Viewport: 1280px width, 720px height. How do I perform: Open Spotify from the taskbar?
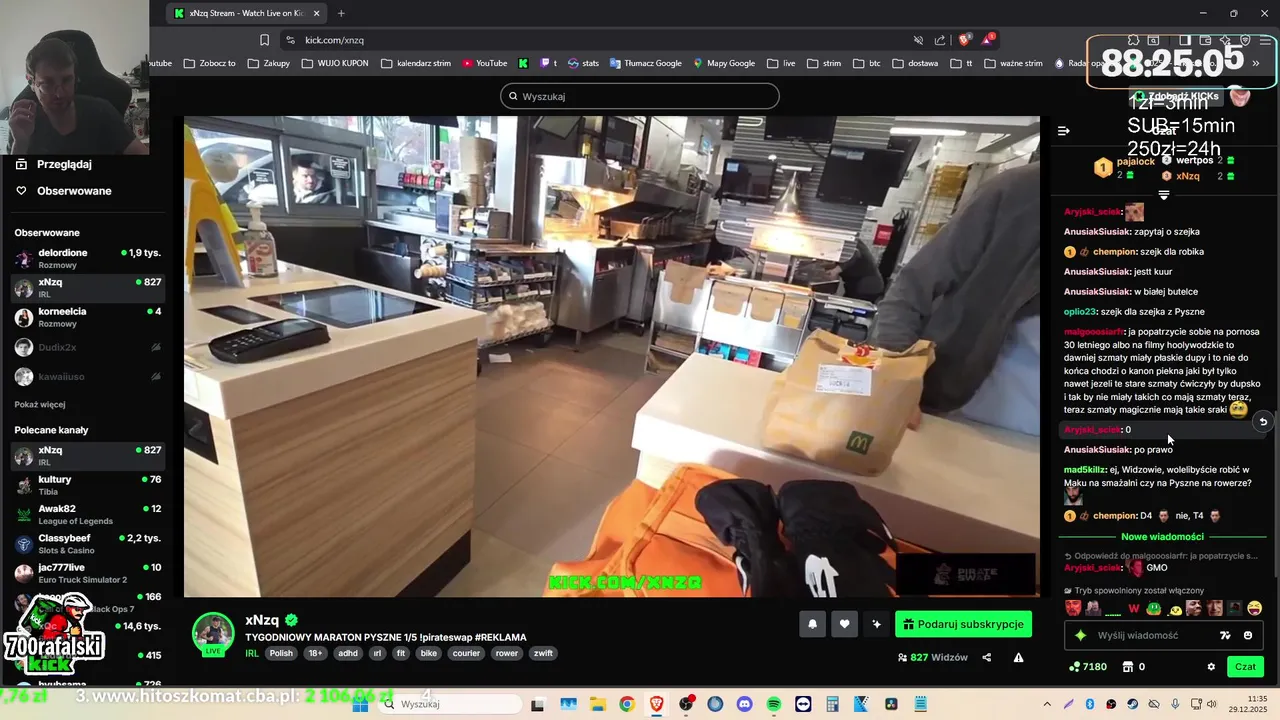coord(774,704)
